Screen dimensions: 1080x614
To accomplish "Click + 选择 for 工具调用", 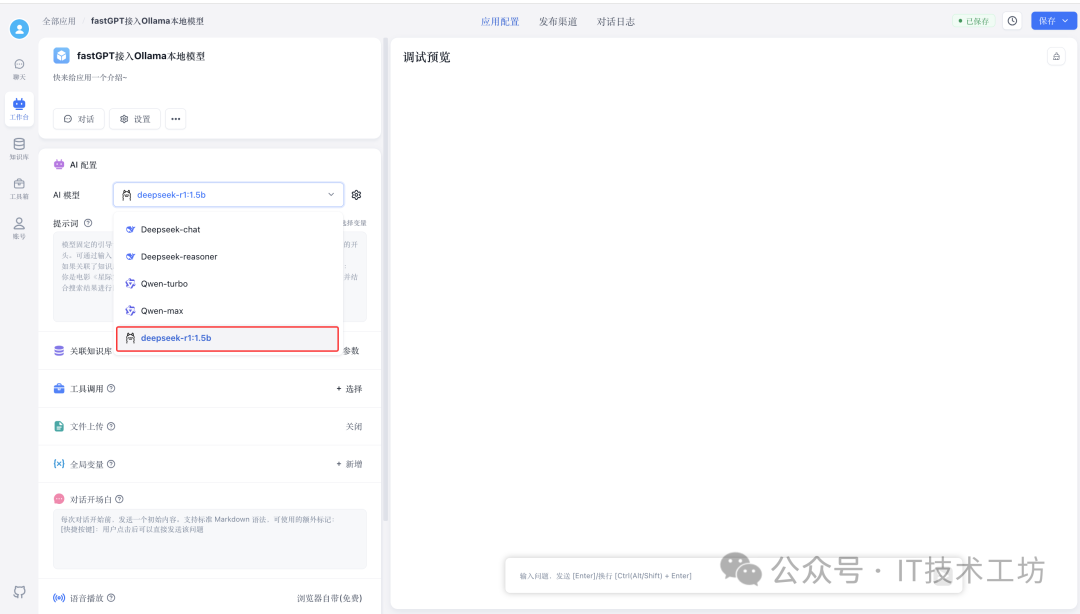I will 349,389.
